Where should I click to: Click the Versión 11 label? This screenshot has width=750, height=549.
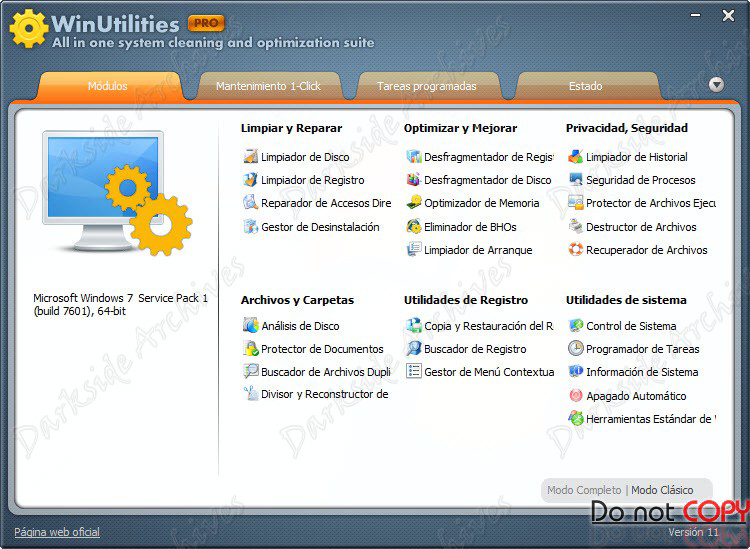(x=693, y=531)
